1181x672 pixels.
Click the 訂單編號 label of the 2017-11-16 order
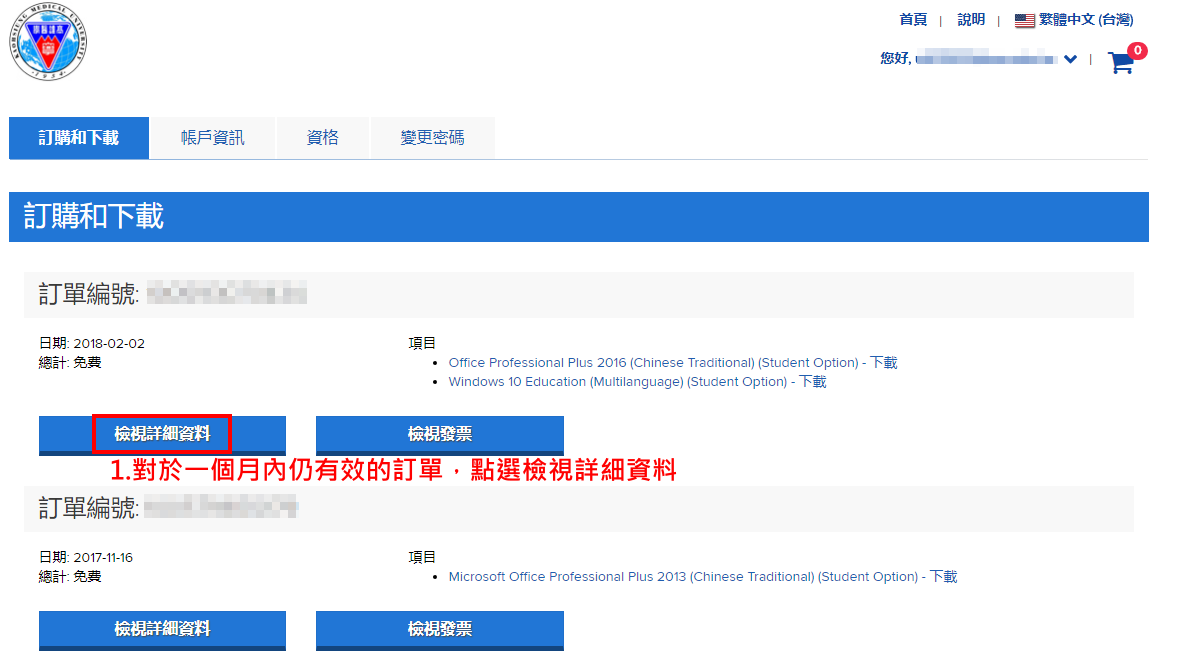(x=89, y=508)
